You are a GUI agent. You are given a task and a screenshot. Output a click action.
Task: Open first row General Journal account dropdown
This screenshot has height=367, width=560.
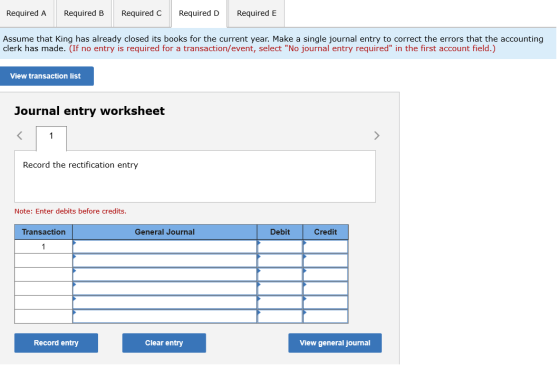165,247
